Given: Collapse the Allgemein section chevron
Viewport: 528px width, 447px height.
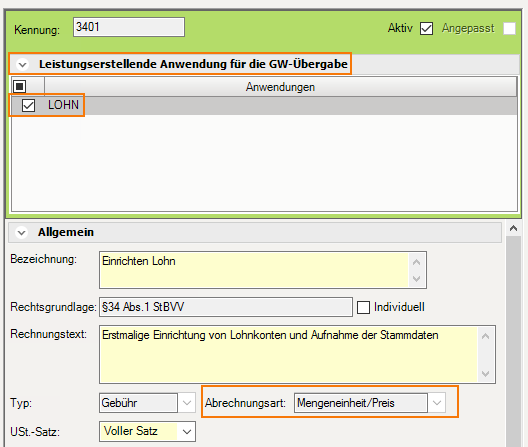Looking at the screenshot, I should coord(22,232).
